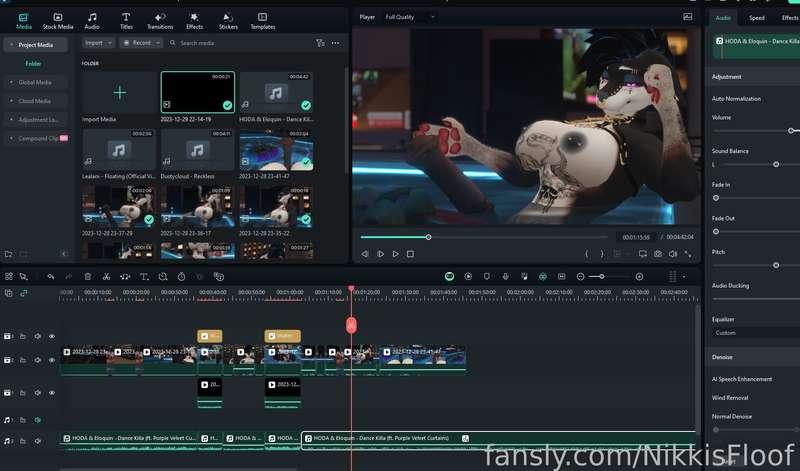Open the Import dropdown
800x471 pixels.
[98, 43]
